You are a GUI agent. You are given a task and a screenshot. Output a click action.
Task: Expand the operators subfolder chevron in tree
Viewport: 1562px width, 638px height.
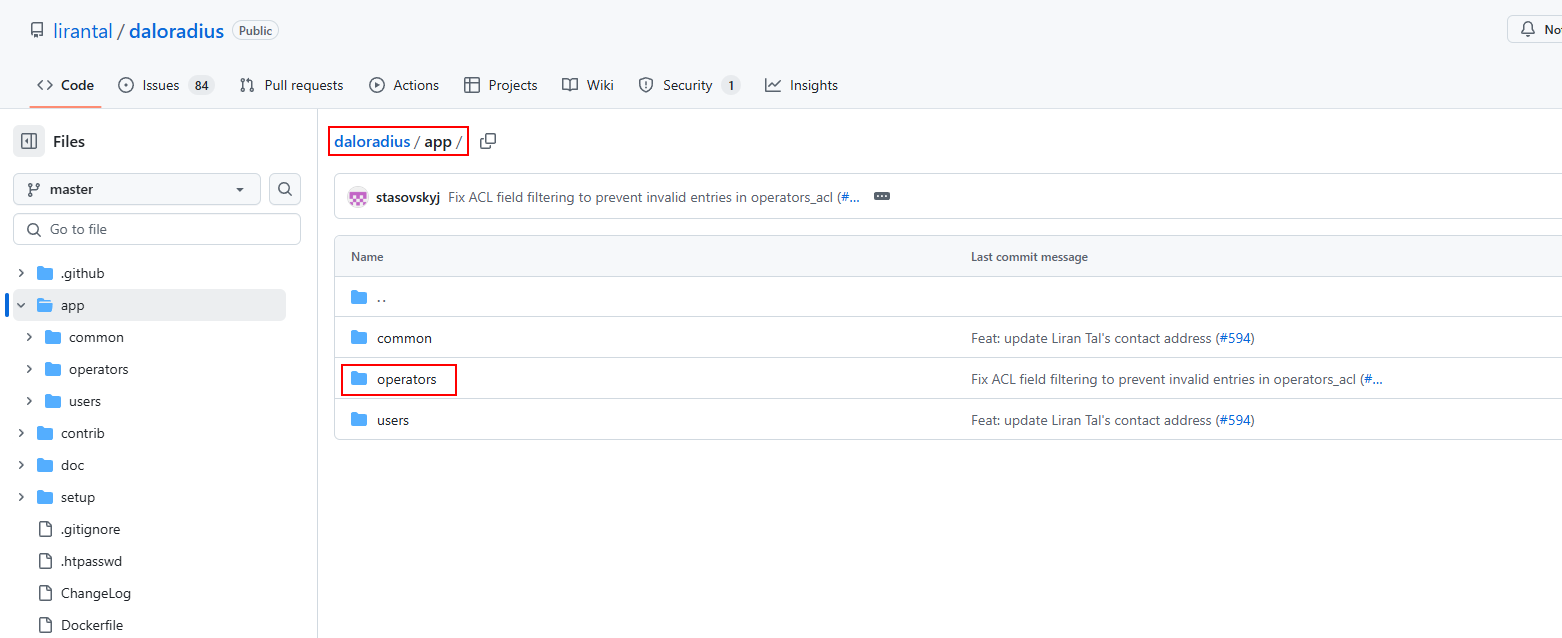(x=29, y=369)
